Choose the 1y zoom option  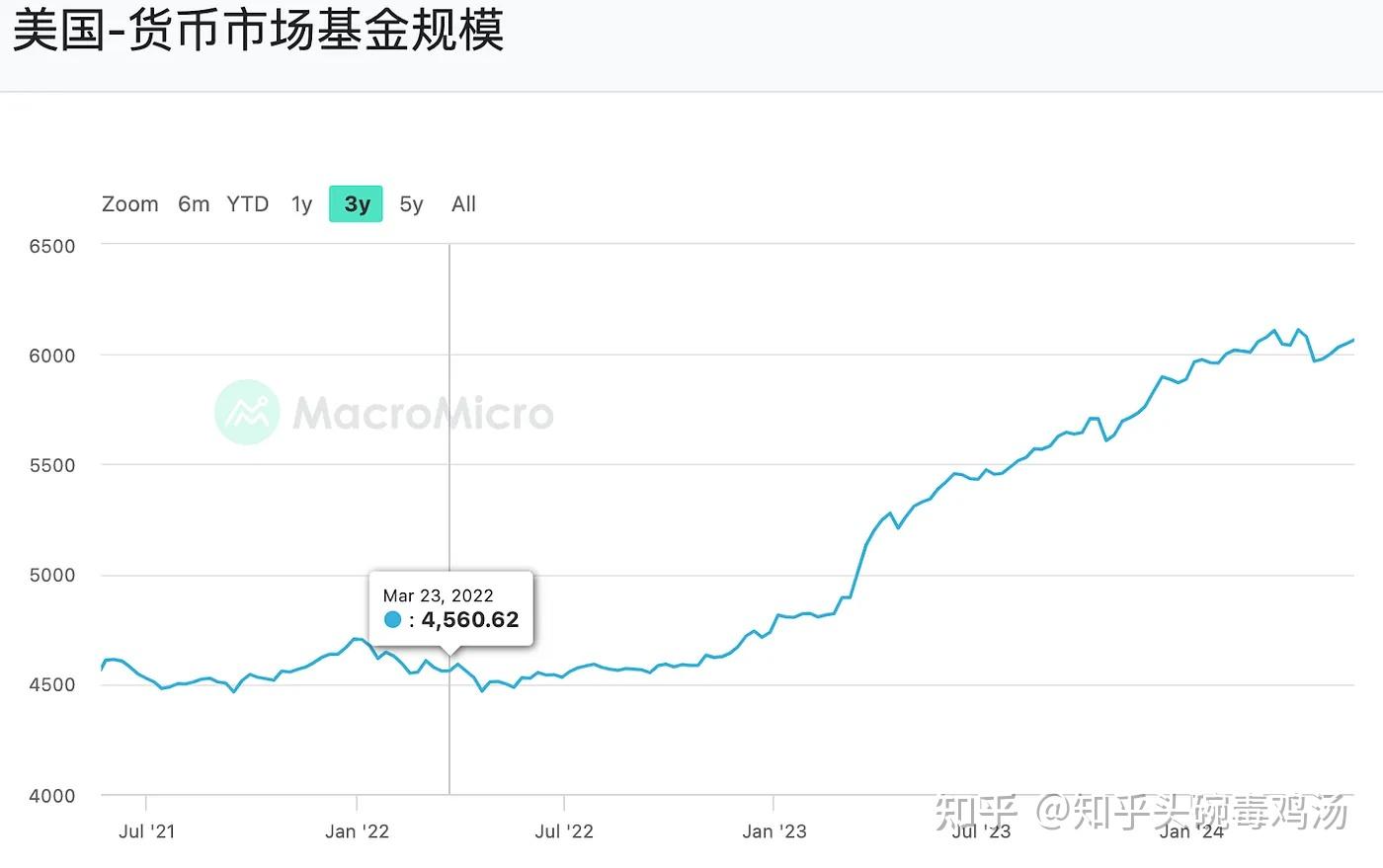301,204
